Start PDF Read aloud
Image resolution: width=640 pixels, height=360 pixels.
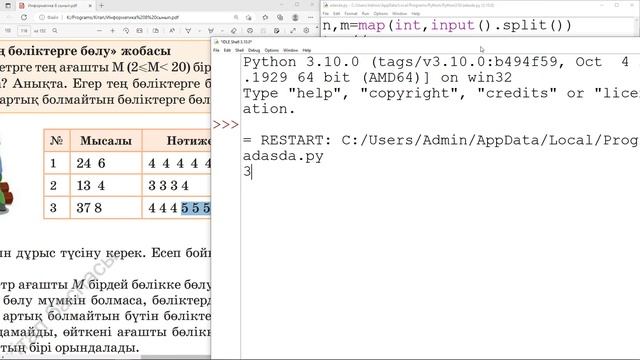coord(172,31)
